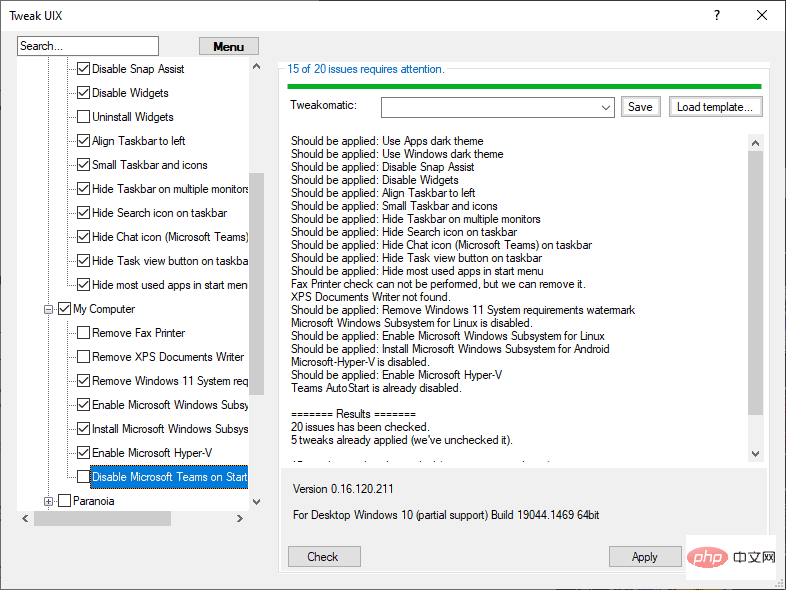Check the Remove Fax Printer checkbox
The height and width of the screenshot is (590, 786).
click(x=84, y=333)
